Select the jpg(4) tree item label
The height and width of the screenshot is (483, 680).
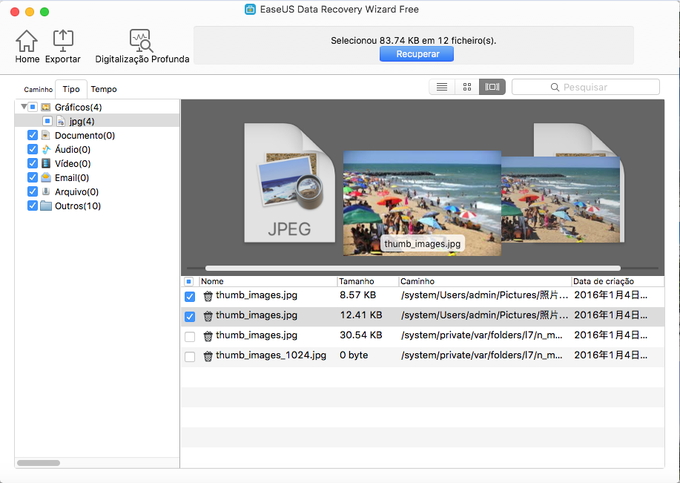click(82, 121)
